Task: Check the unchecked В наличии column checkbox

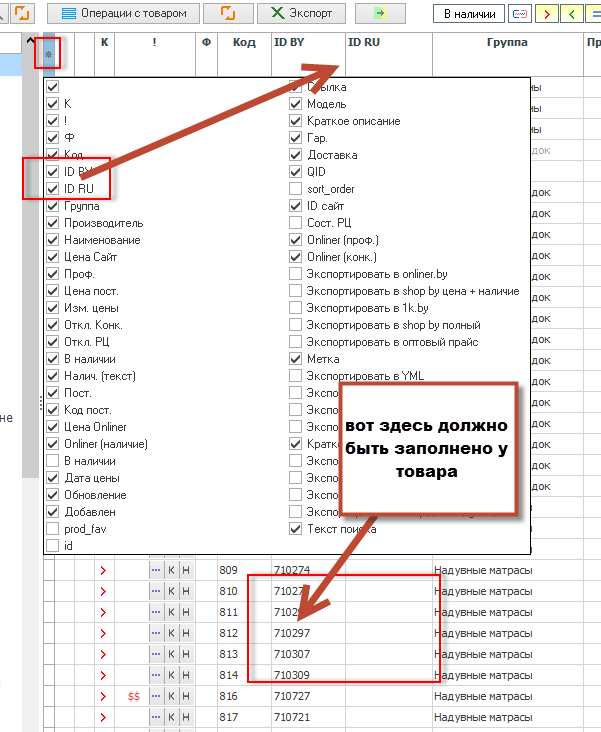Action: click(x=53, y=461)
